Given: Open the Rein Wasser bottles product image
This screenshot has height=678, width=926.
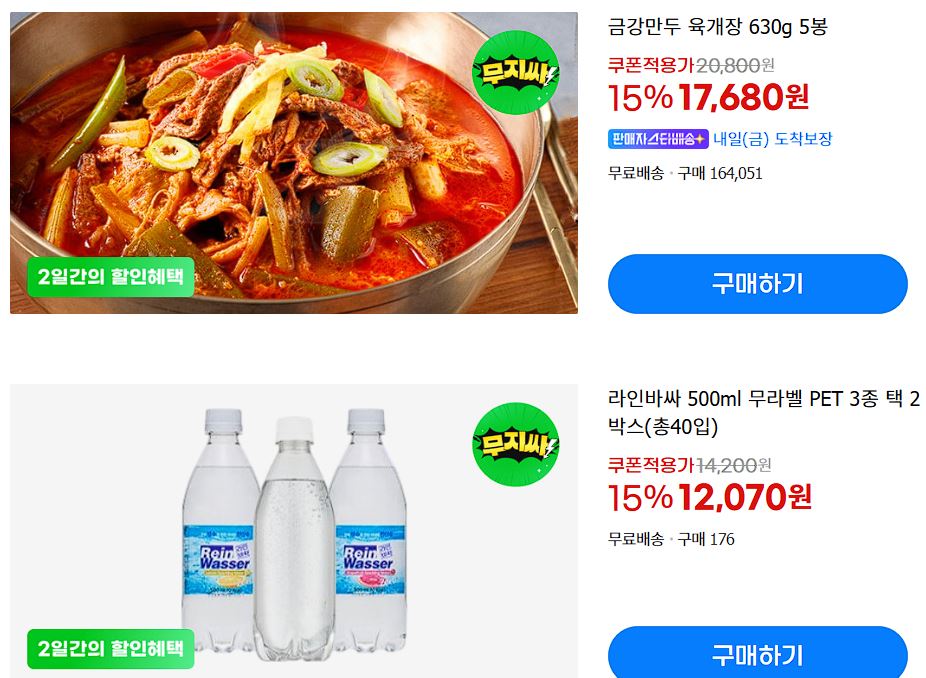Looking at the screenshot, I should point(294,531).
